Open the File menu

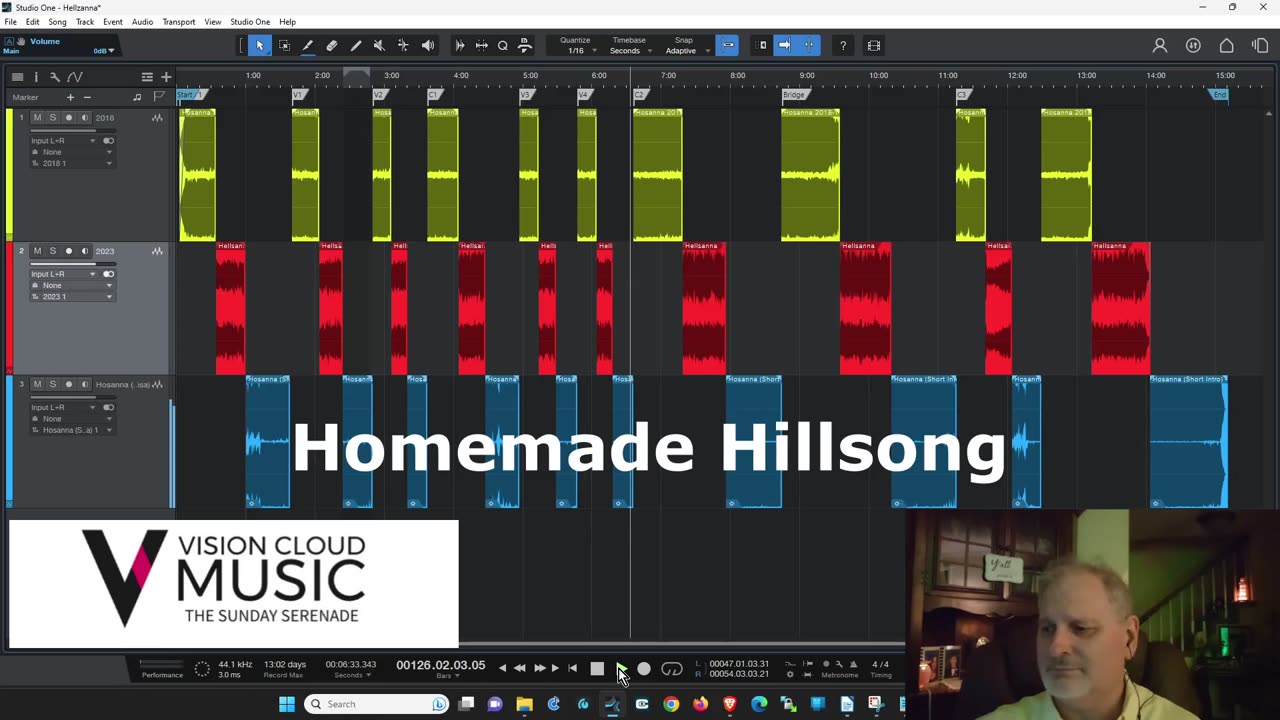(x=10, y=22)
